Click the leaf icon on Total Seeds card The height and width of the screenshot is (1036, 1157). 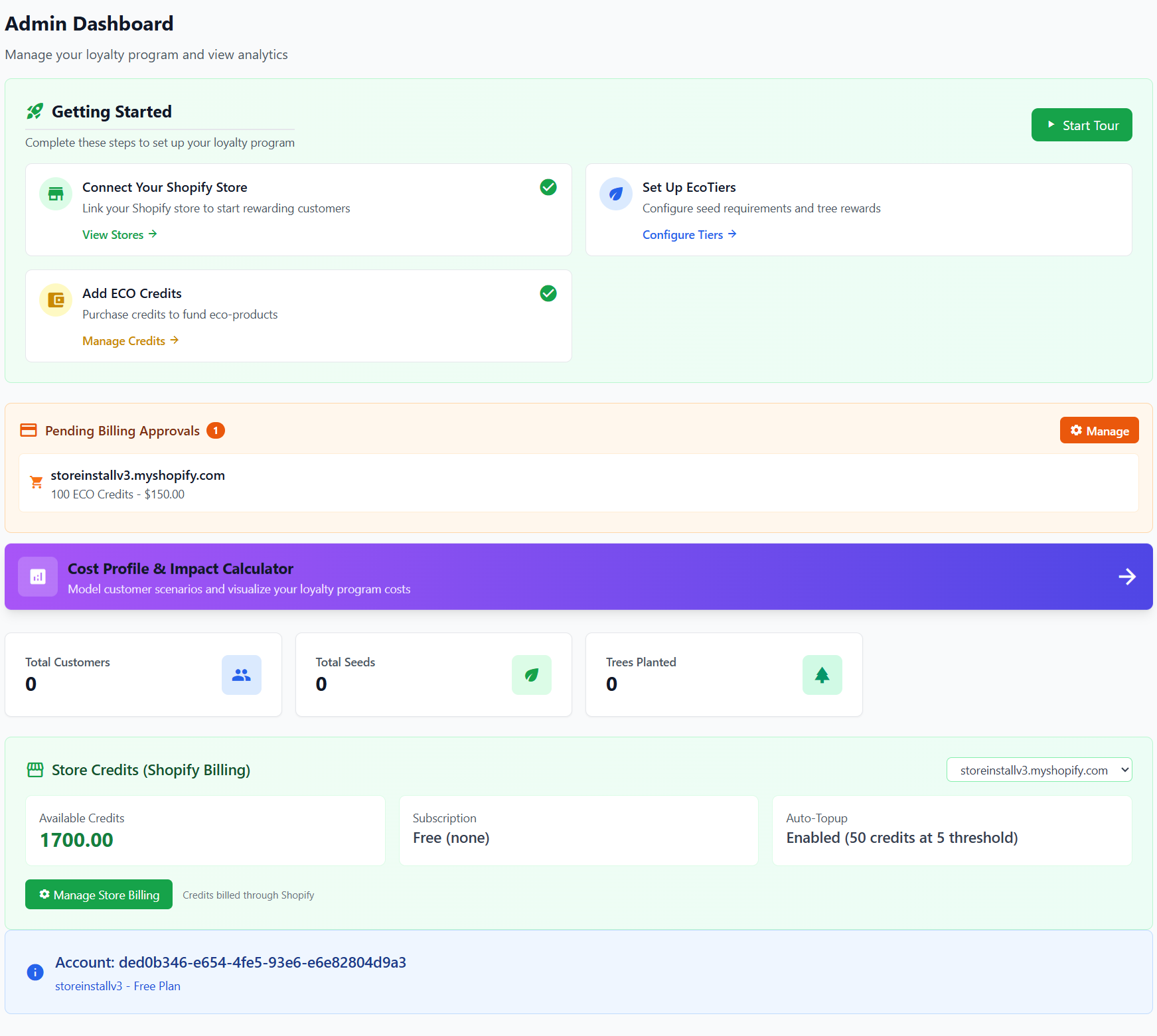pos(532,675)
